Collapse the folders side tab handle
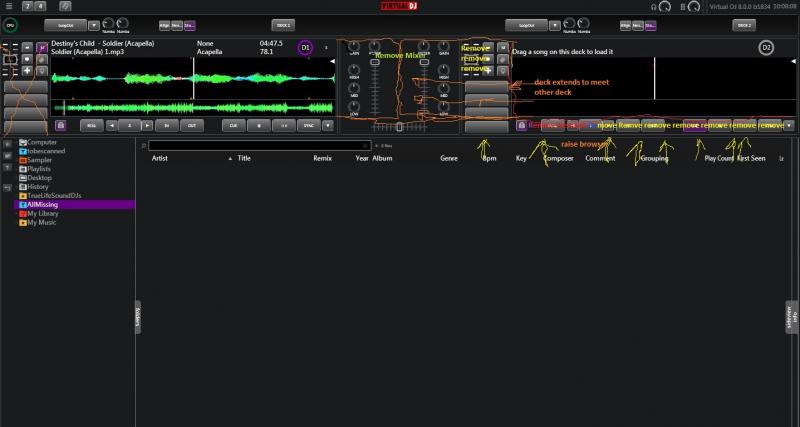This screenshot has height=427, width=800. [x=138, y=317]
